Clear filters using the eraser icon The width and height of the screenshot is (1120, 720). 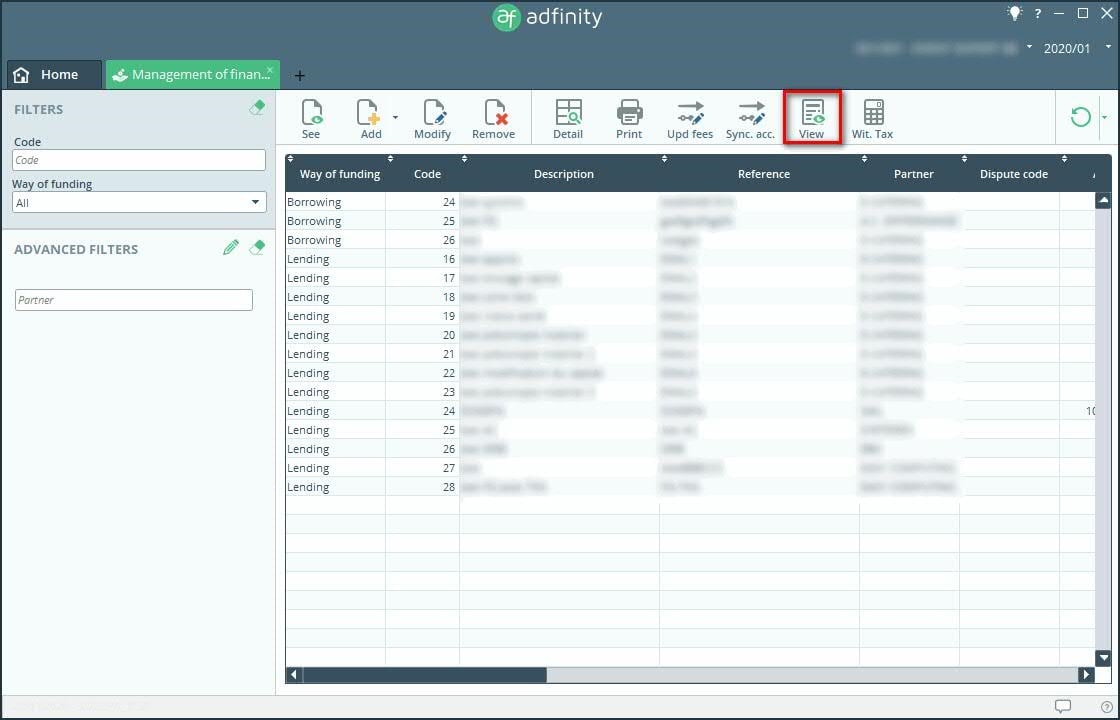(257, 109)
